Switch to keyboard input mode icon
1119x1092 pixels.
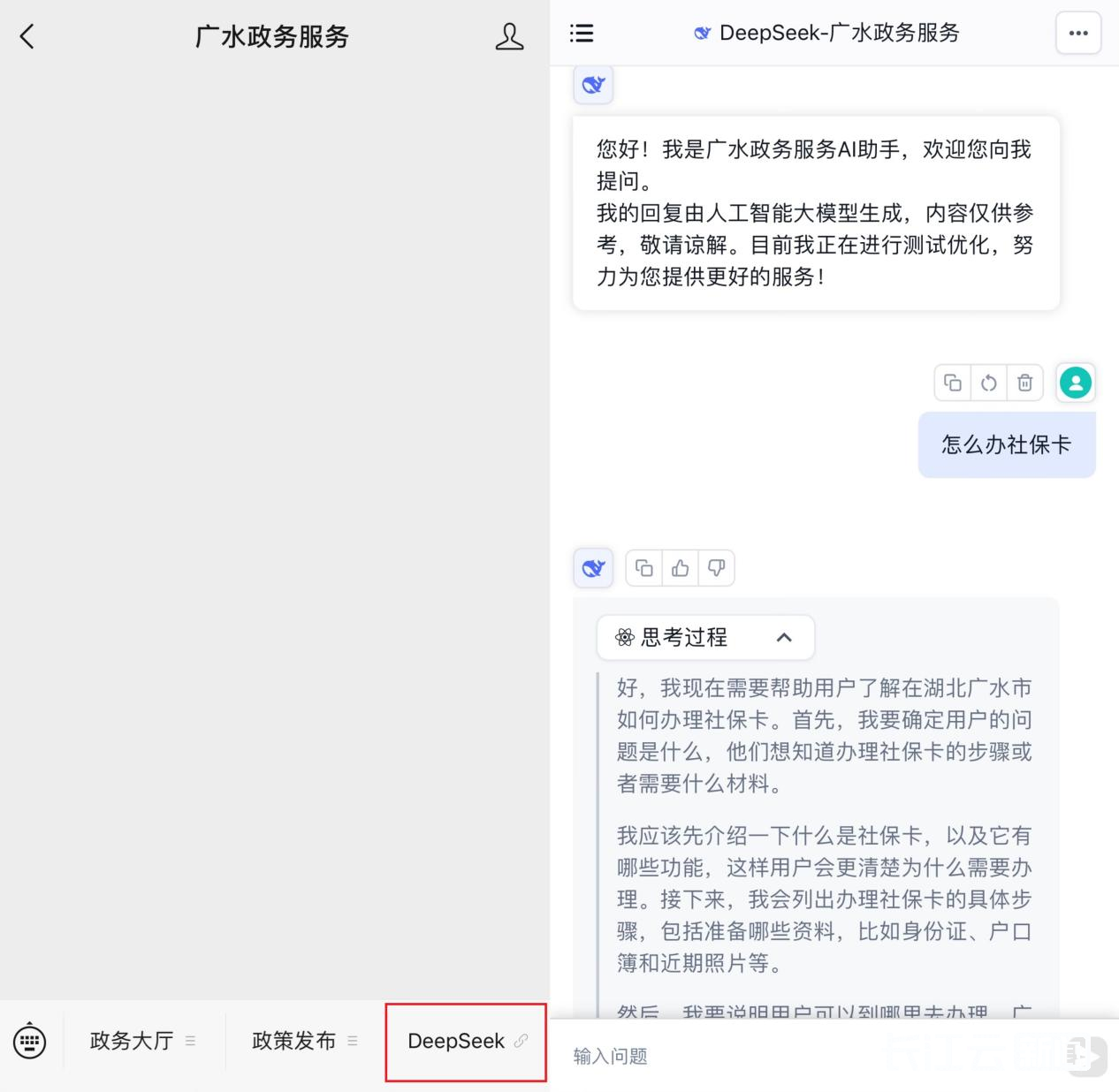(30, 1041)
